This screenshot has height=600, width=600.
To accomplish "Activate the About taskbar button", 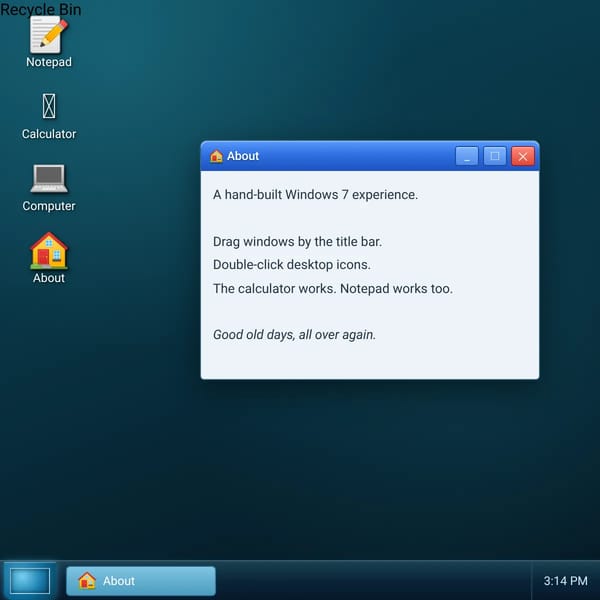I will click(x=141, y=580).
